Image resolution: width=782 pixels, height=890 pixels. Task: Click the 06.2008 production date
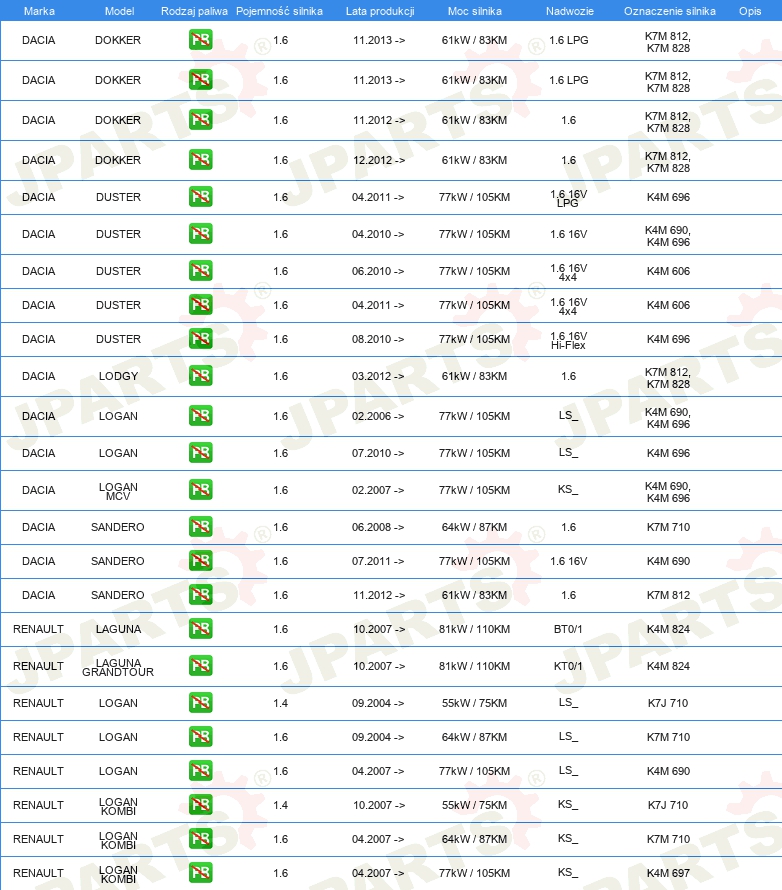378,527
